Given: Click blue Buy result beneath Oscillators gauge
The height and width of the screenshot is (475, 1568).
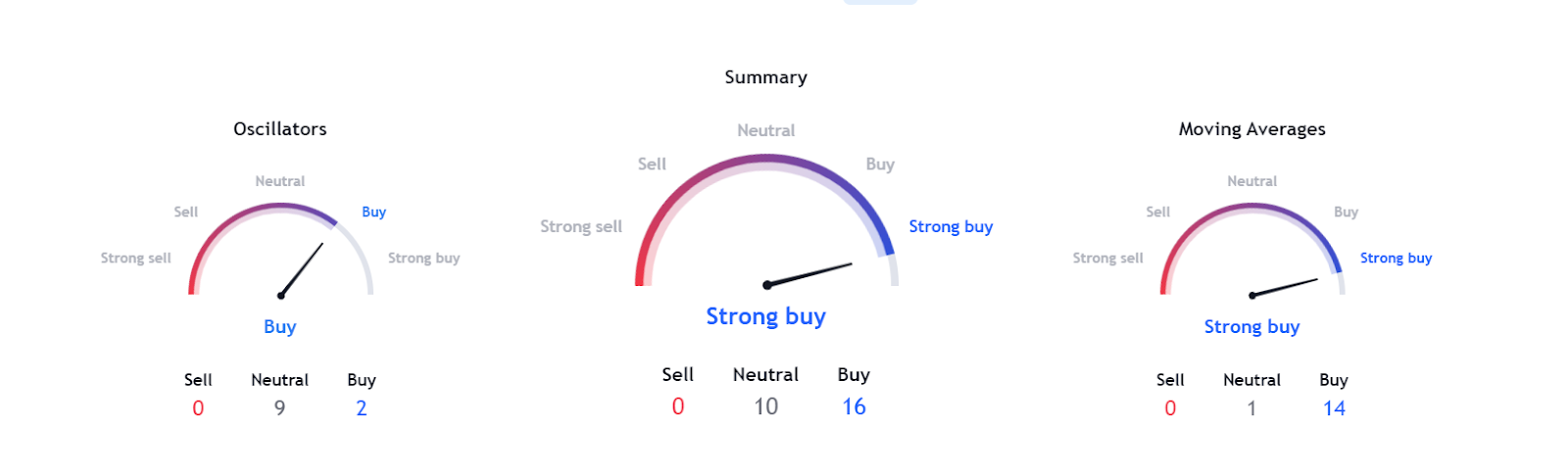Looking at the screenshot, I should tap(280, 327).
